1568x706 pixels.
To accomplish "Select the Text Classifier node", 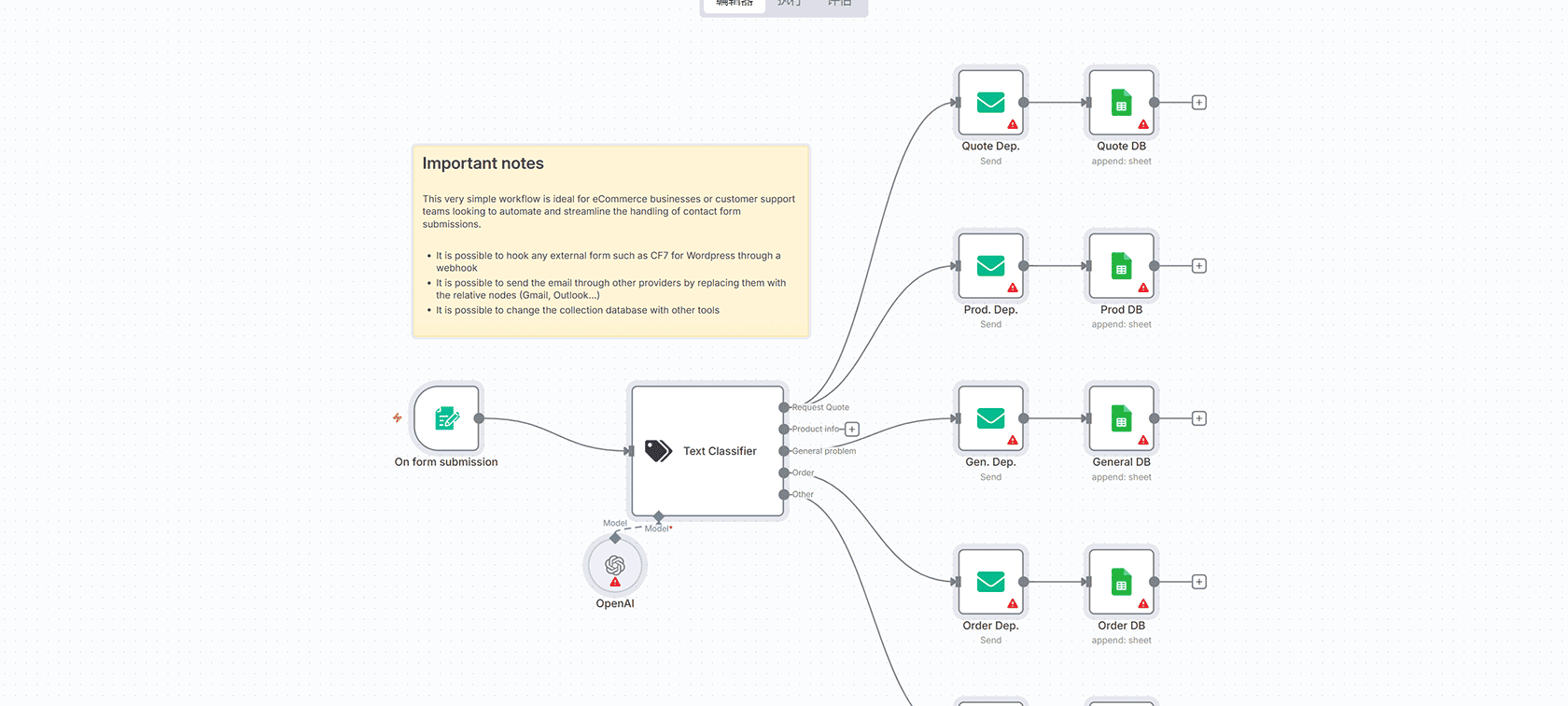I will coord(707,451).
